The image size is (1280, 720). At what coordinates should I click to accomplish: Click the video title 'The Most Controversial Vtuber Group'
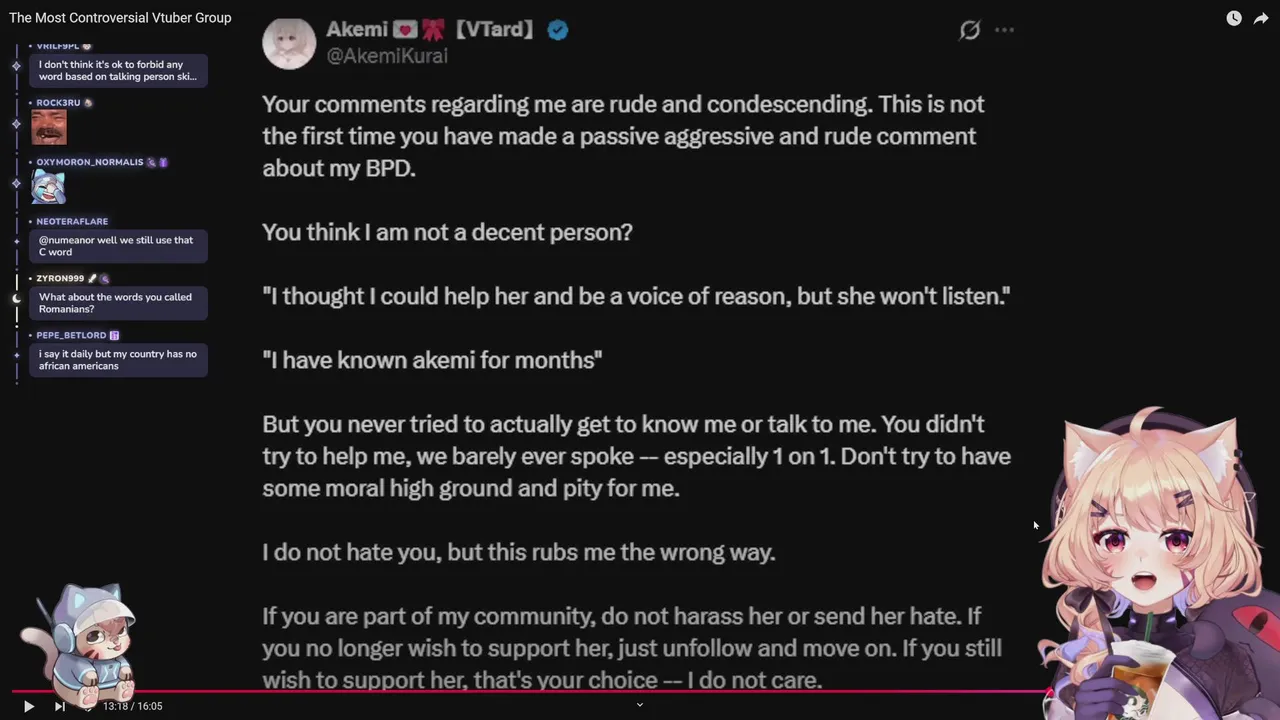[x=120, y=18]
